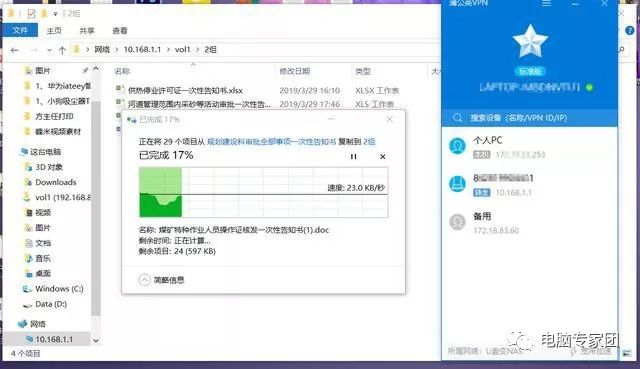Select the 10.168.1.1 router device icon

coord(458,184)
